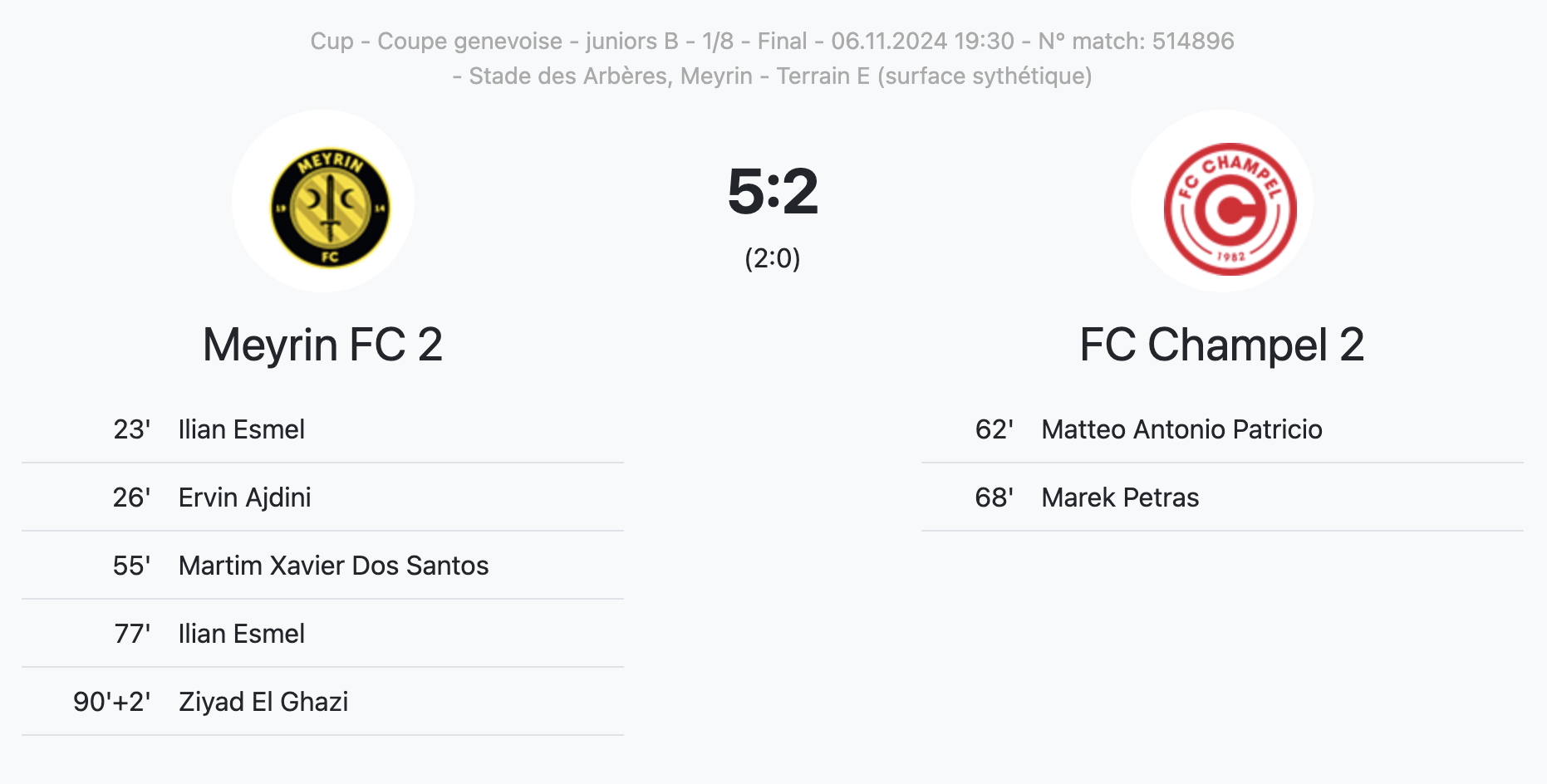1547x784 pixels.
Task: Click the Stade des Arbères, Meyrin venue
Action: (x=611, y=76)
